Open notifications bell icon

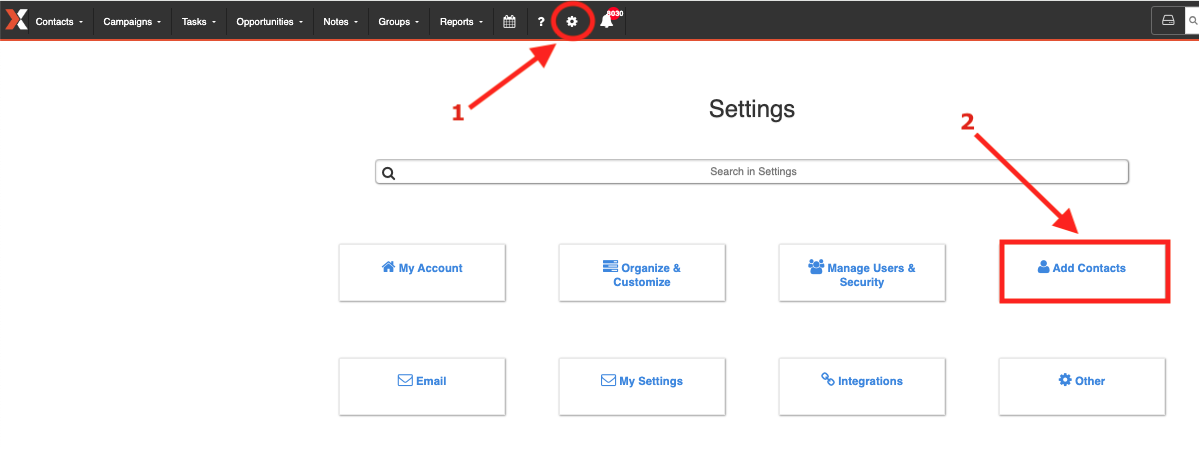[606, 21]
